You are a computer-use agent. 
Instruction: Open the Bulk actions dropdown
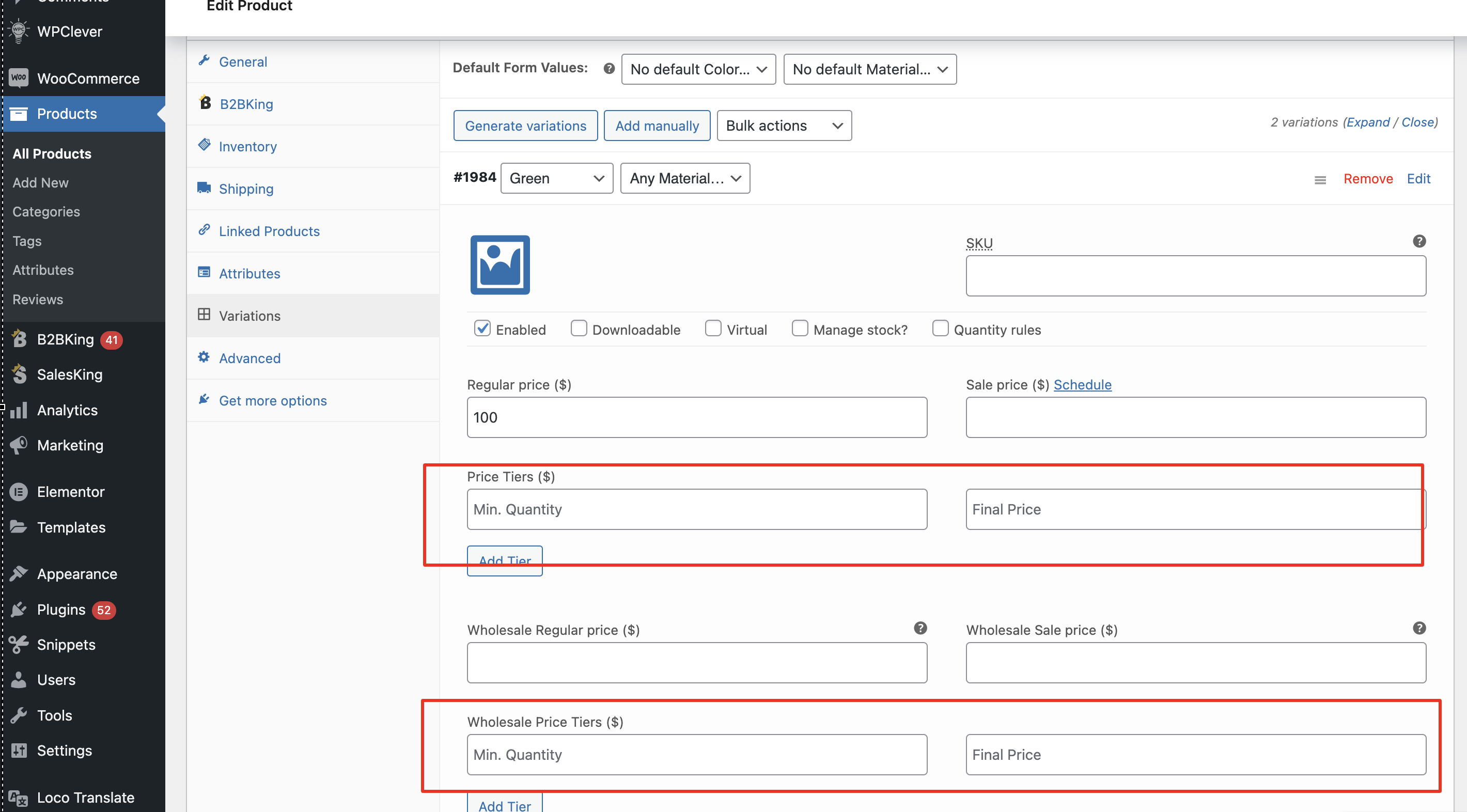point(784,126)
